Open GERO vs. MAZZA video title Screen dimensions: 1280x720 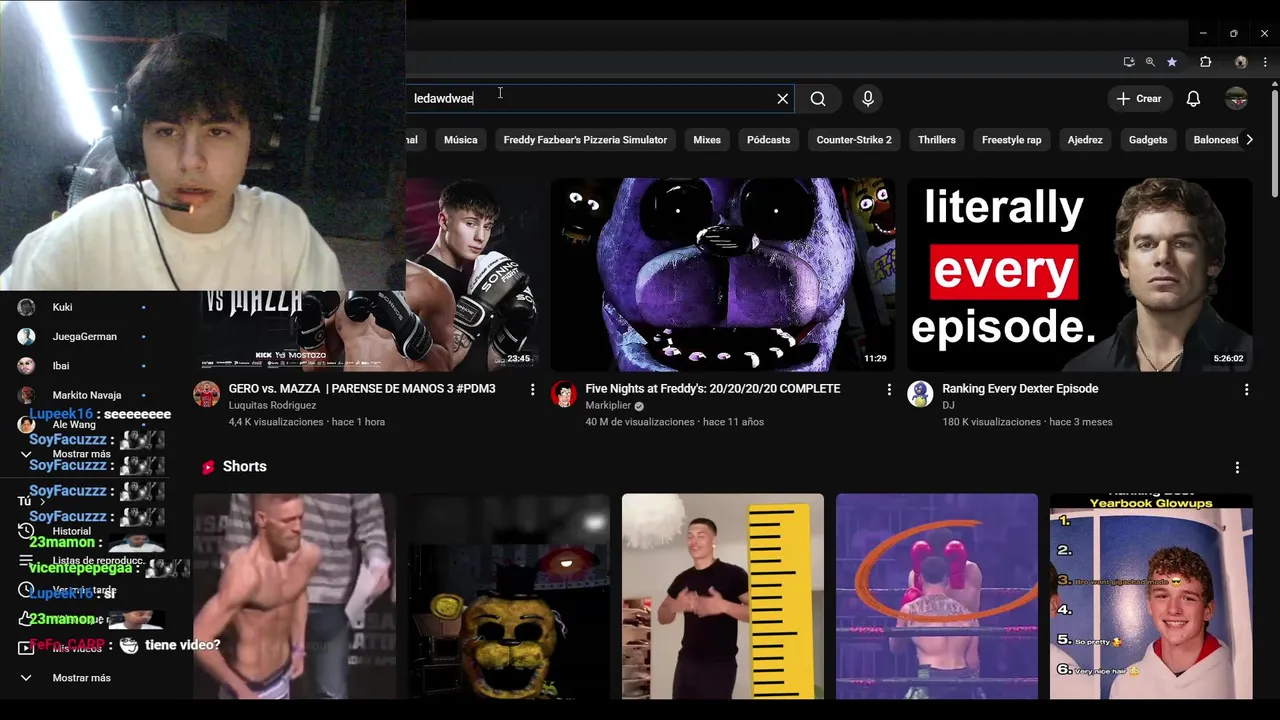coord(362,389)
